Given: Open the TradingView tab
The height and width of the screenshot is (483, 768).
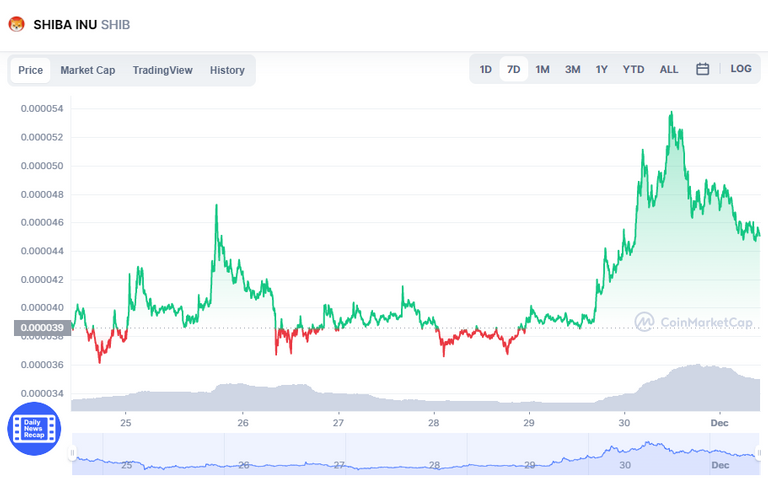Looking at the screenshot, I should click(163, 70).
